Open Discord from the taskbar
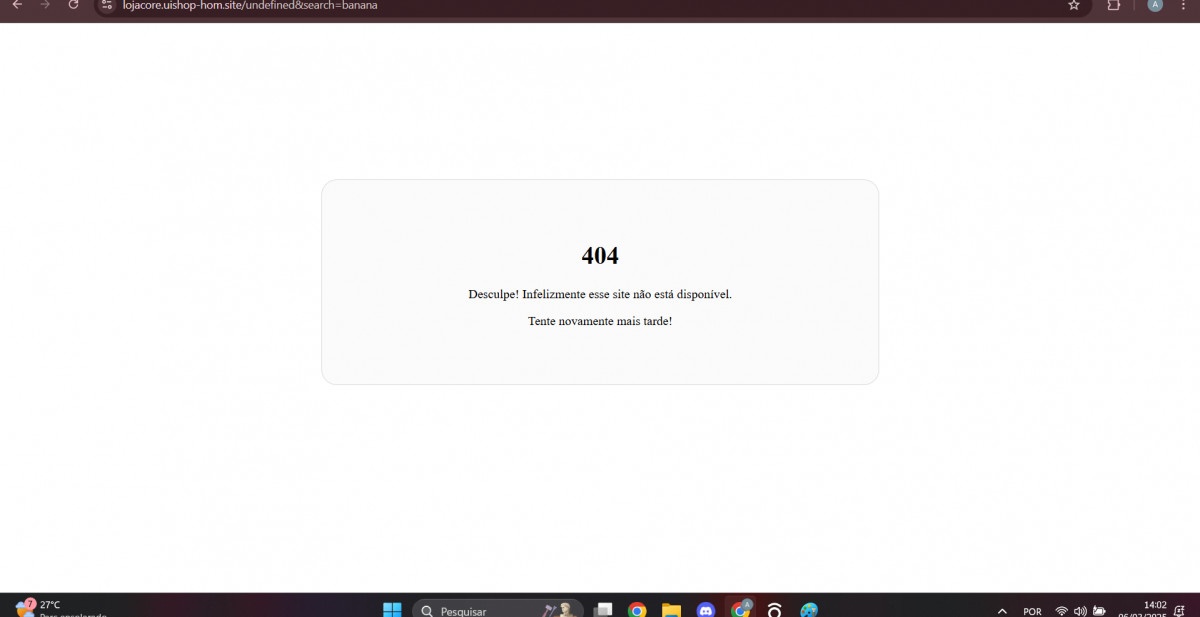The image size is (1200, 617). pos(705,610)
